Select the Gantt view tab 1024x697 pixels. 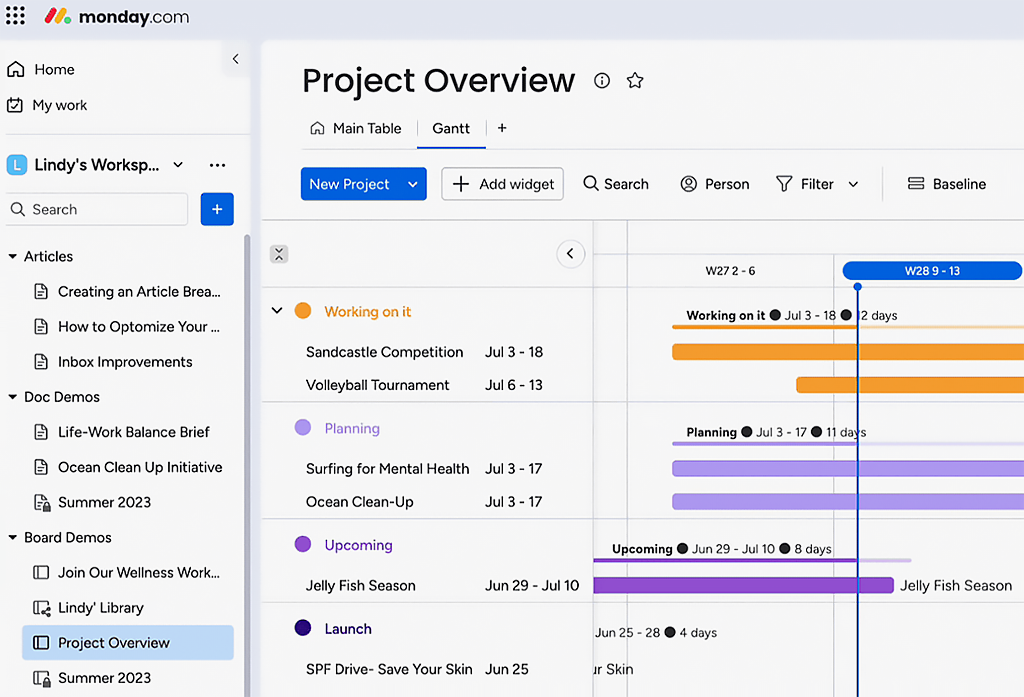point(451,128)
